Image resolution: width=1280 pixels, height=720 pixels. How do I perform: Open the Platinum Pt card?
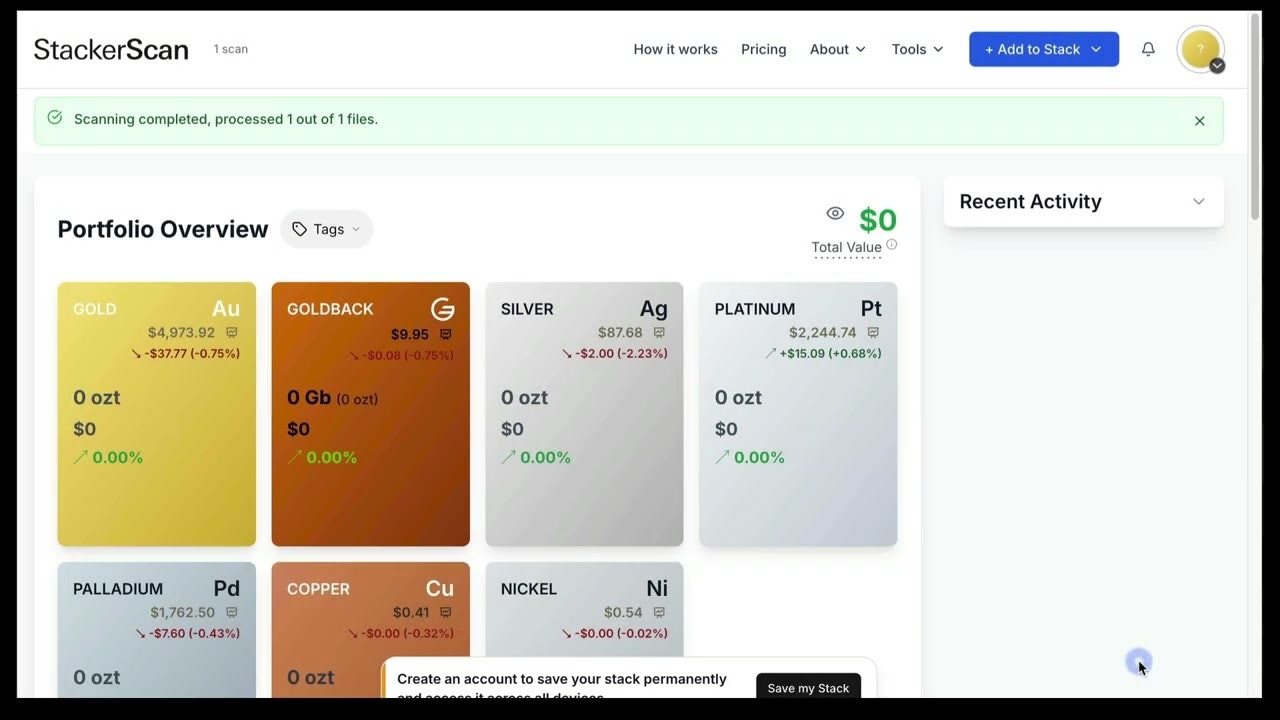pos(798,414)
